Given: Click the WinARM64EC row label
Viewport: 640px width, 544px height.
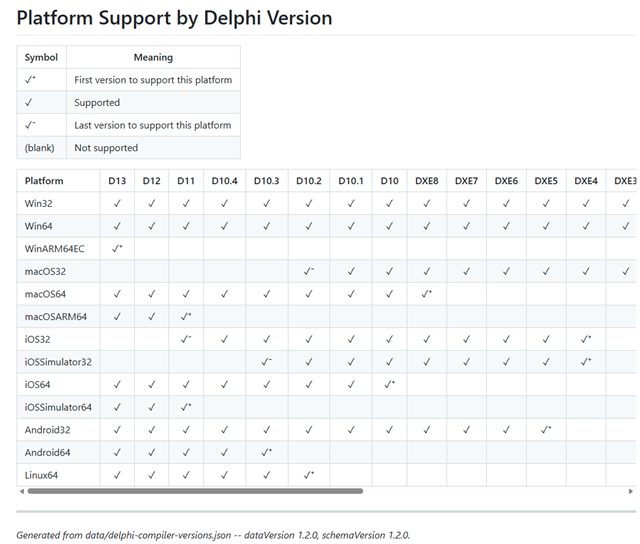Looking at the screenshot, I should click(x=54, y=249).
